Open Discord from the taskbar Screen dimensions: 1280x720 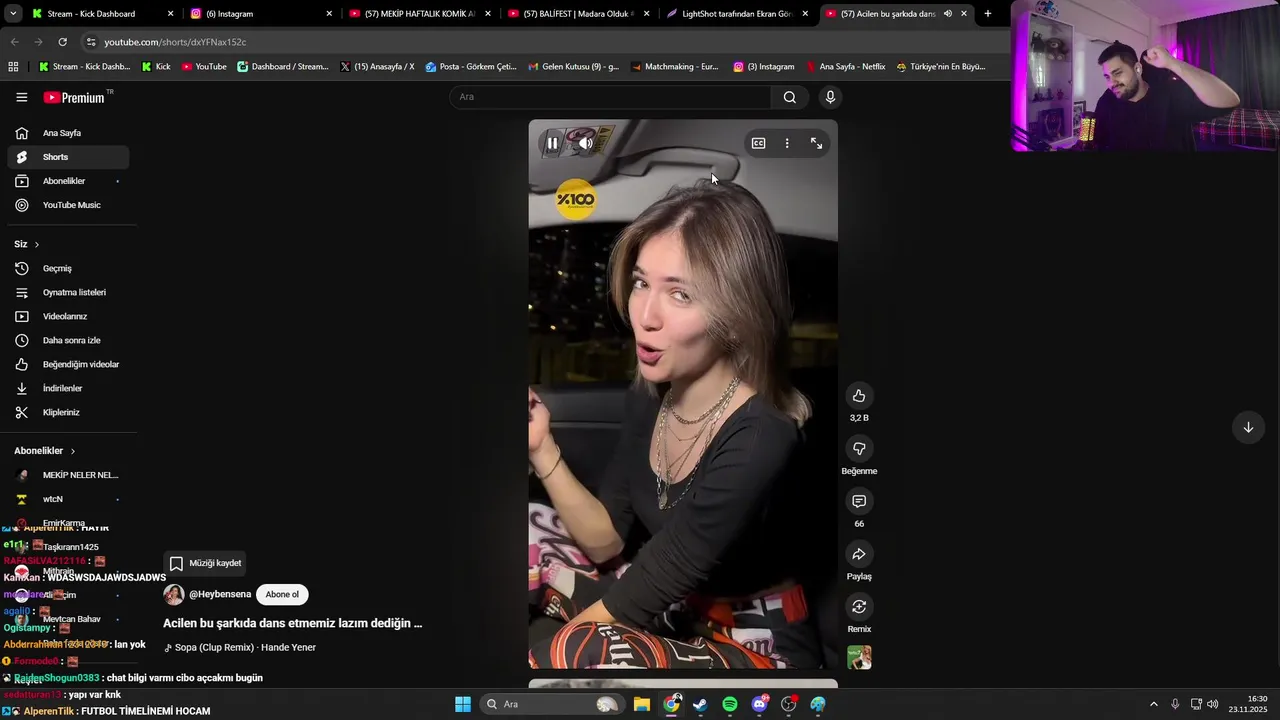(759, 704)
